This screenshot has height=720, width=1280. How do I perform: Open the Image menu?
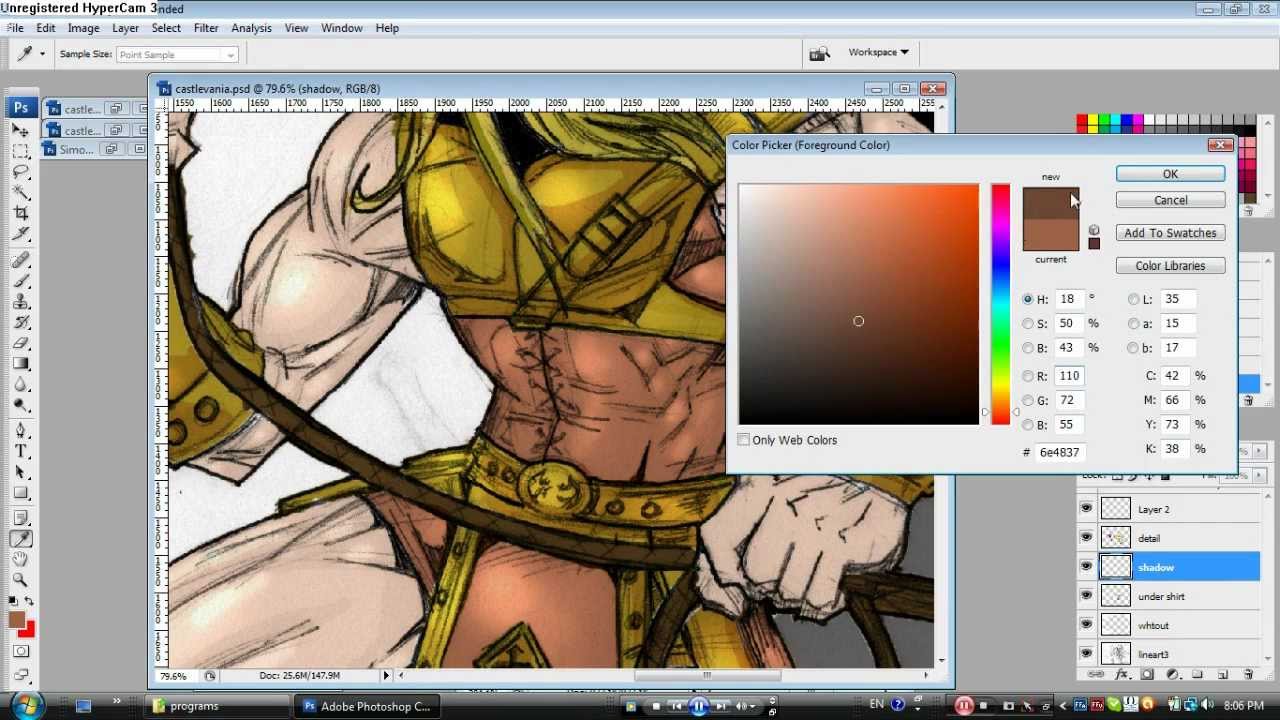click(x=83, y=28)
